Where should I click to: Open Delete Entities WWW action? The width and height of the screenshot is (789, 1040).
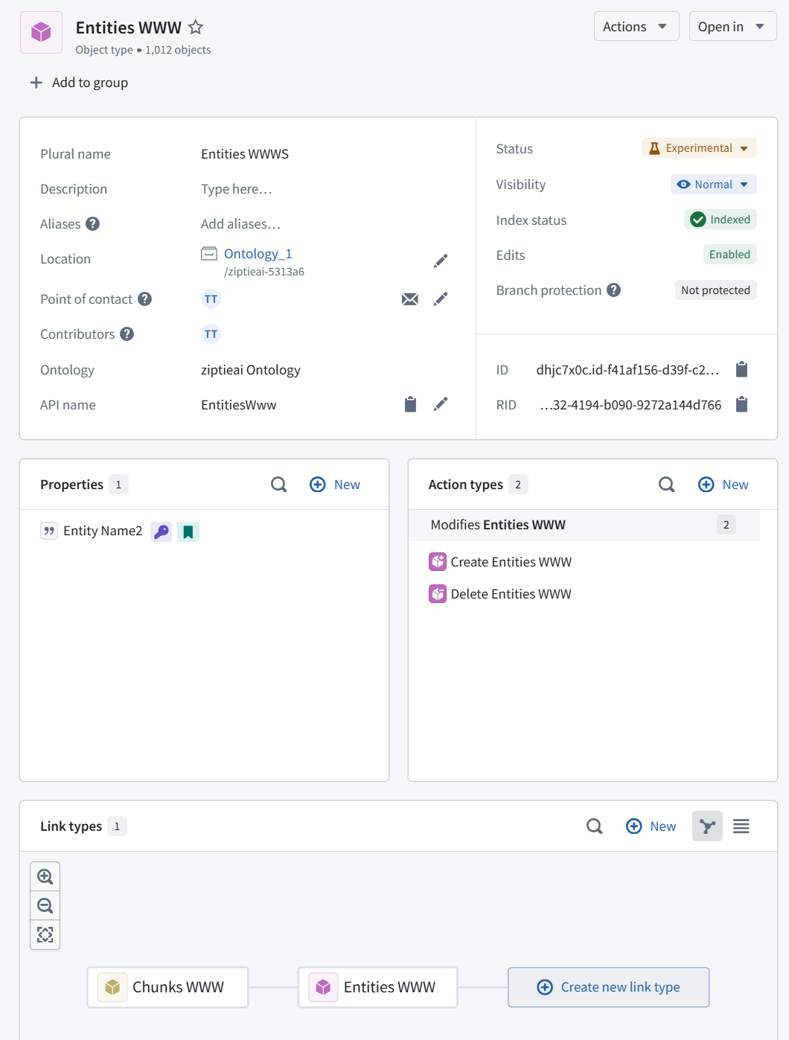click(x=500, y=594)
